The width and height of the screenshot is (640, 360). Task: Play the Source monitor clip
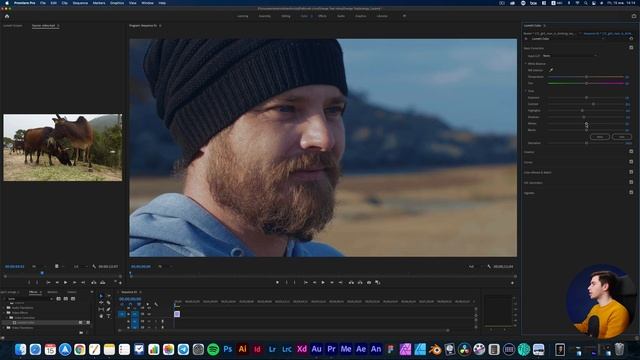pyautogui.click(x=65, y=282)
